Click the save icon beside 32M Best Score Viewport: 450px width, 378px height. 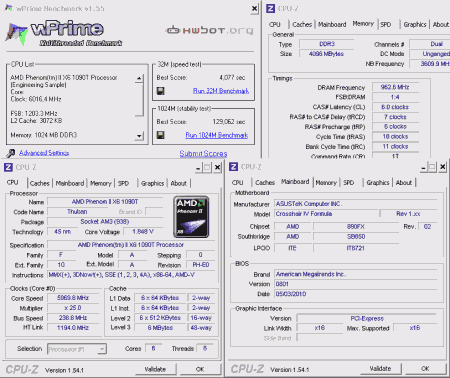click(x=161, y=91)
